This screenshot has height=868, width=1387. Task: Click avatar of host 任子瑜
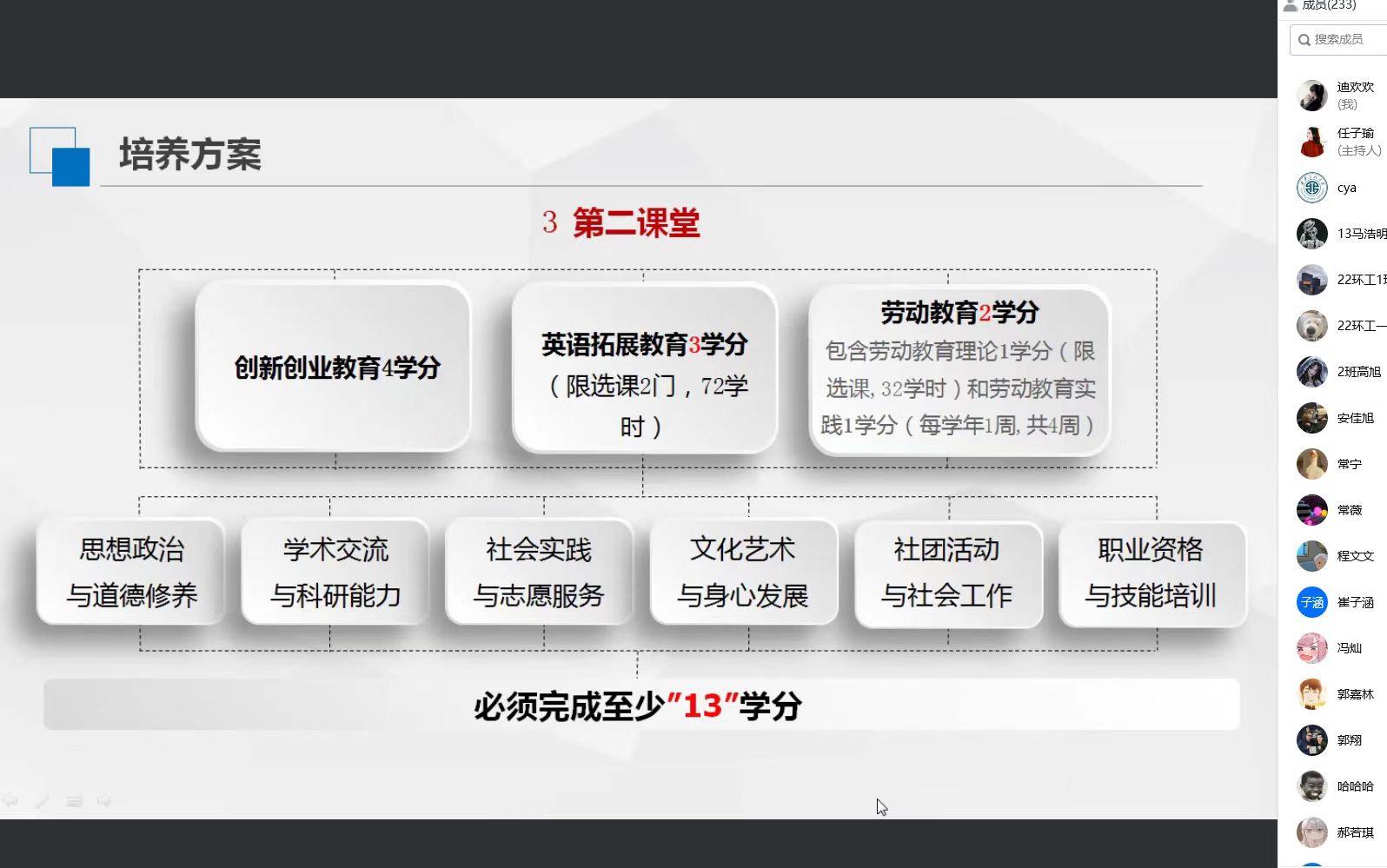(x=1312, y=142)
